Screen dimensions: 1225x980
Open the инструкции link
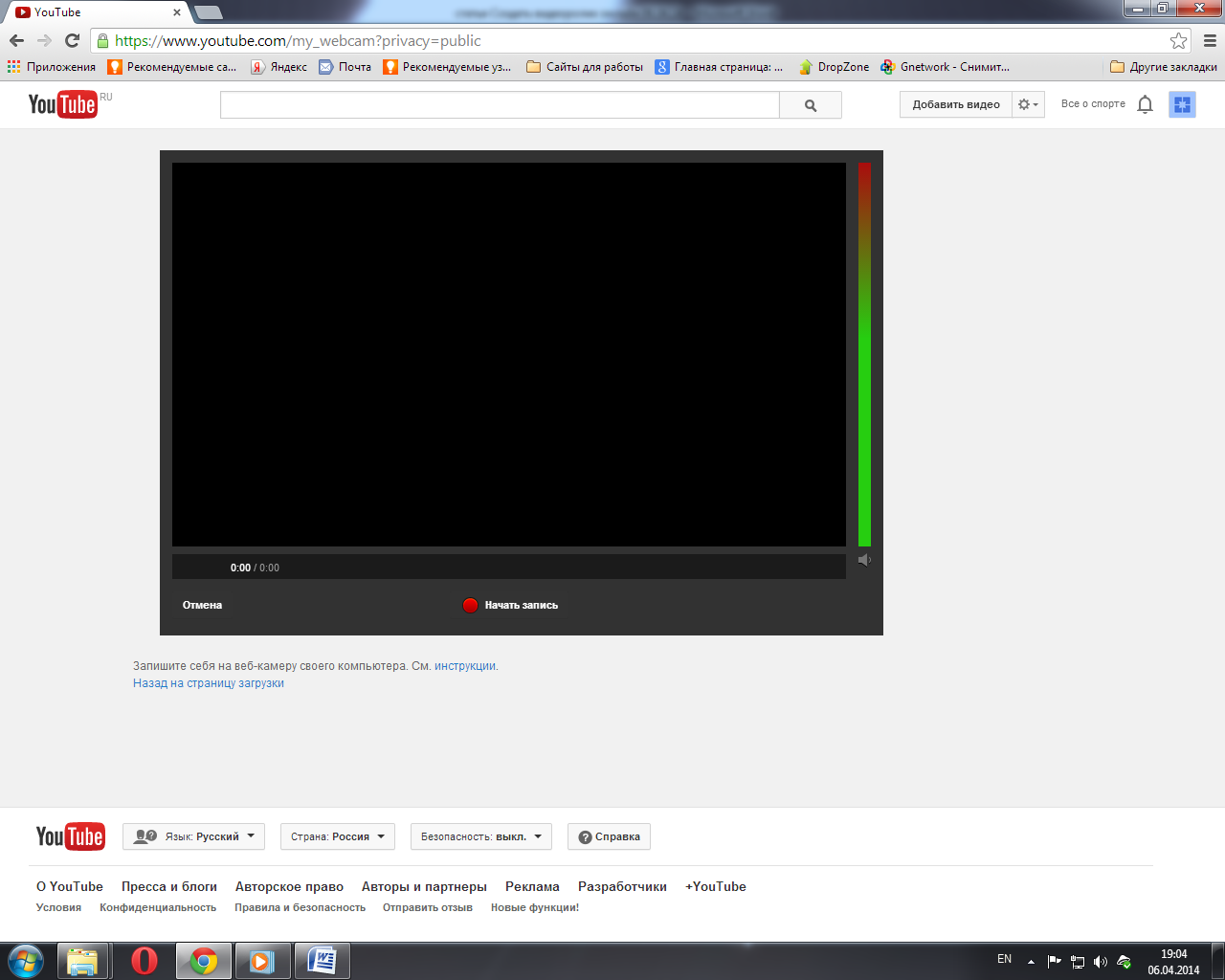(465, 666)
